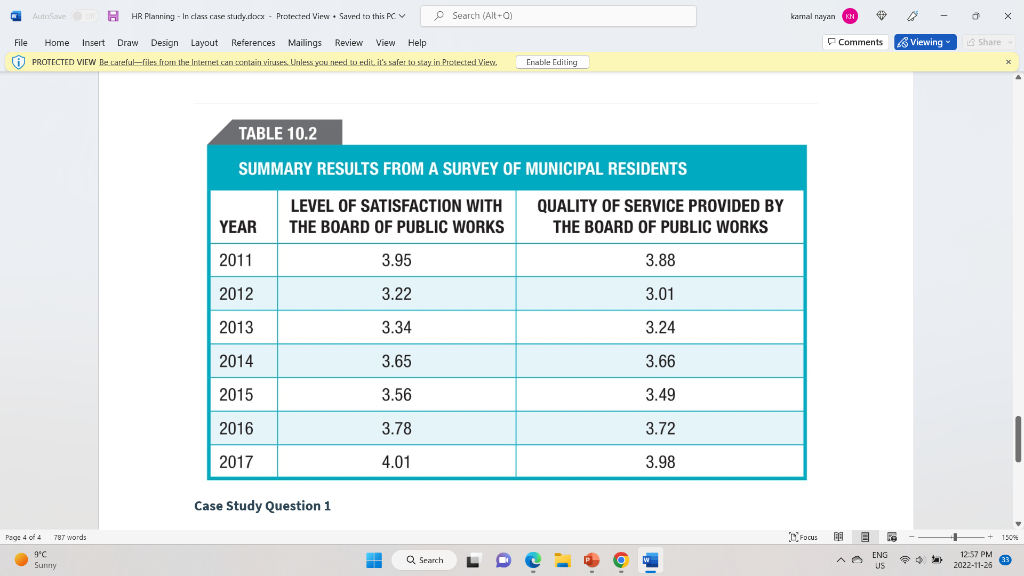1024x576 pixels.
Task: Click the Comments button
Action: pos(855,42)
